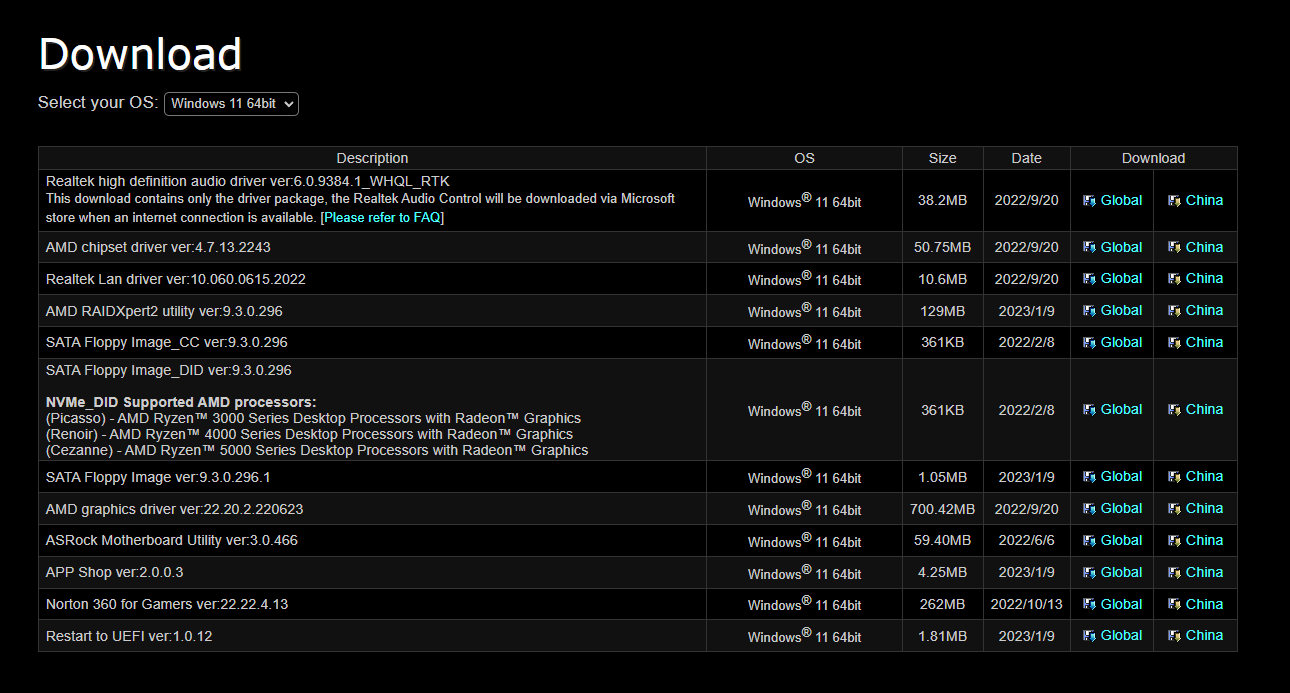
Task: Download SATA Floppy Image 9.3.0.296.1 via Global link
Action: pos(1121,476)
